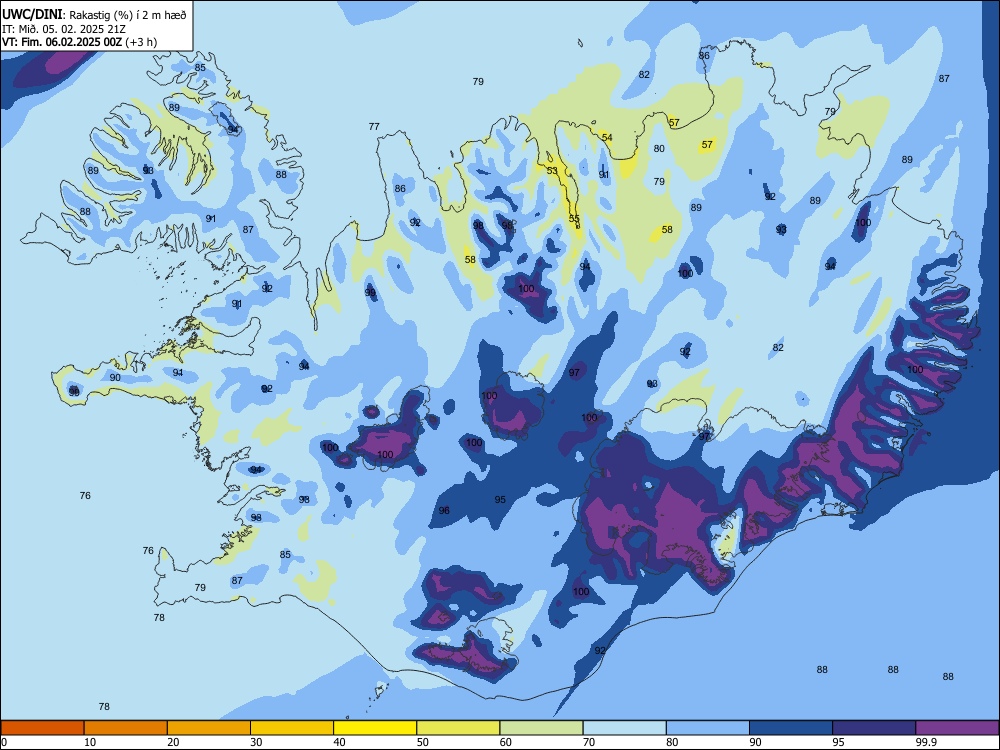Image resolution: width=1000 pixels, height=750 pixels.
Task: Click the 'IT: Mið. 05. 02. 2025 21Z' line
Action: (x=64, y=29)
